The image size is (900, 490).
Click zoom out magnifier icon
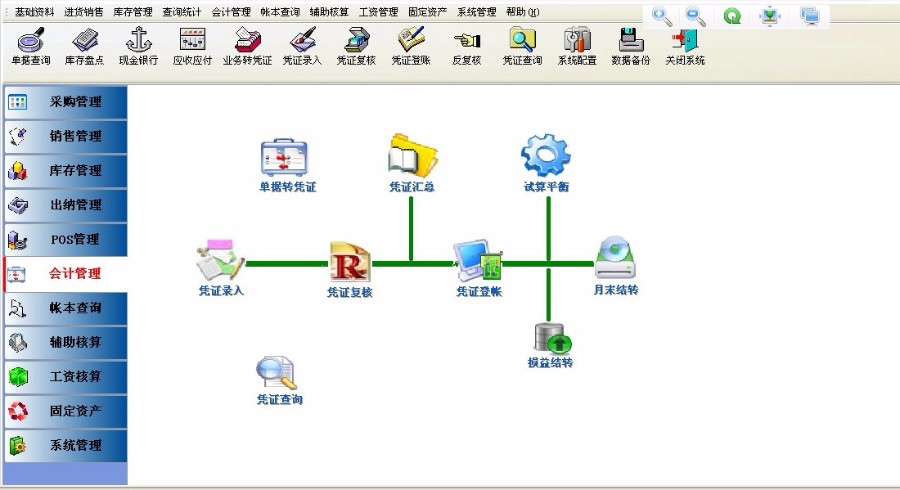pos(696,16)
